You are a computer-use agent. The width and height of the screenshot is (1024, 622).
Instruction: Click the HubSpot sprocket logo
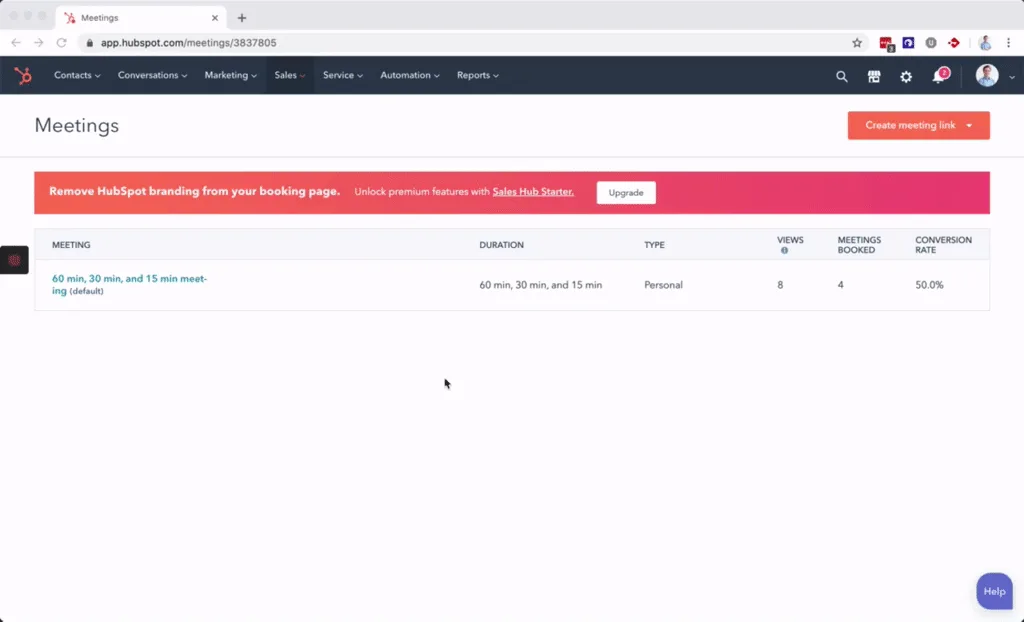coord(23,76)
